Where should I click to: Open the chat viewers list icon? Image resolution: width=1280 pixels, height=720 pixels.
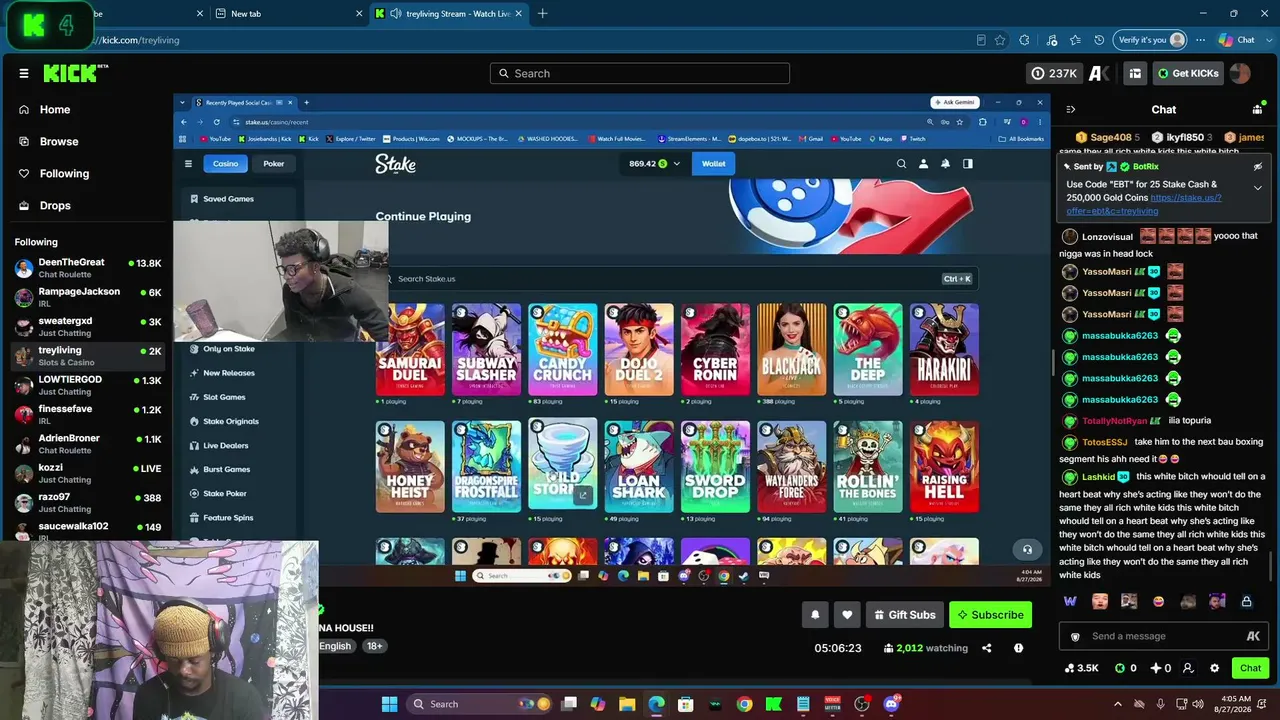[1257, 109]
